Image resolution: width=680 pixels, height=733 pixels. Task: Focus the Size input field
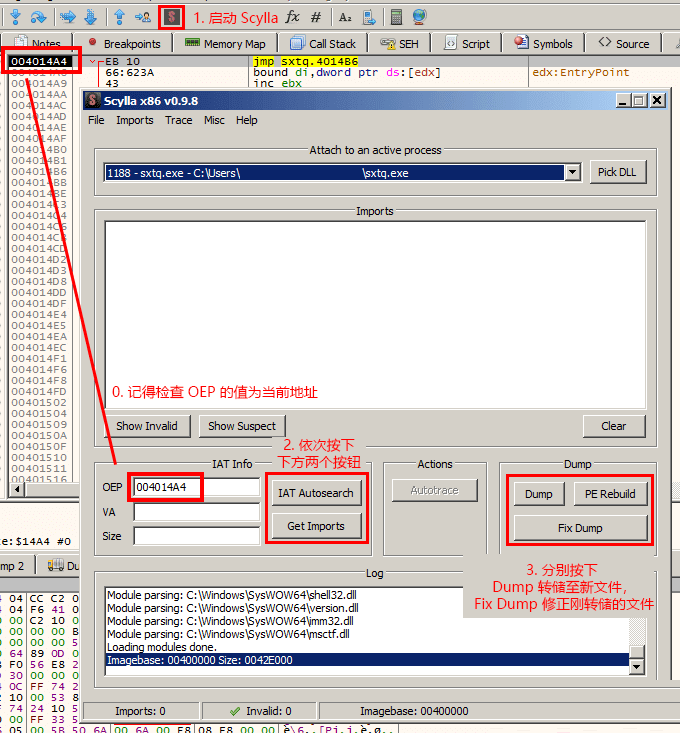(x=196, y=536)
